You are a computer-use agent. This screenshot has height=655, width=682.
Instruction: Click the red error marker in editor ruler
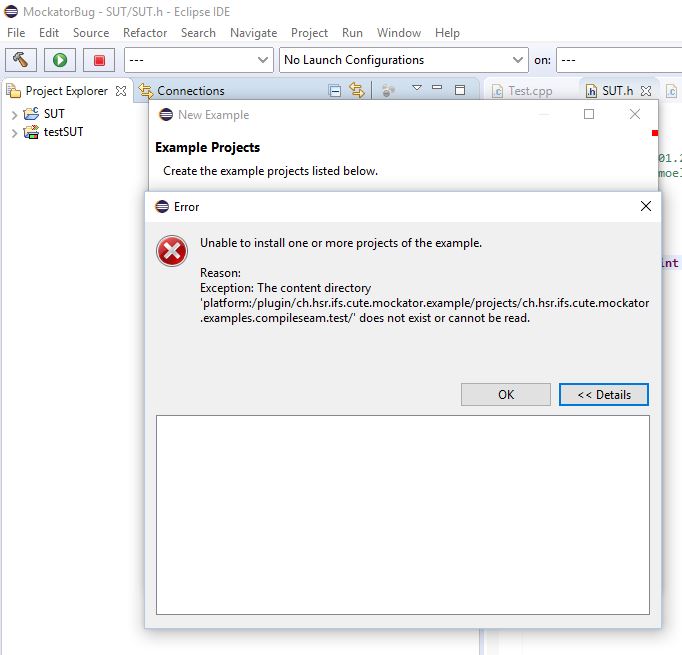[x=655, y=133]
